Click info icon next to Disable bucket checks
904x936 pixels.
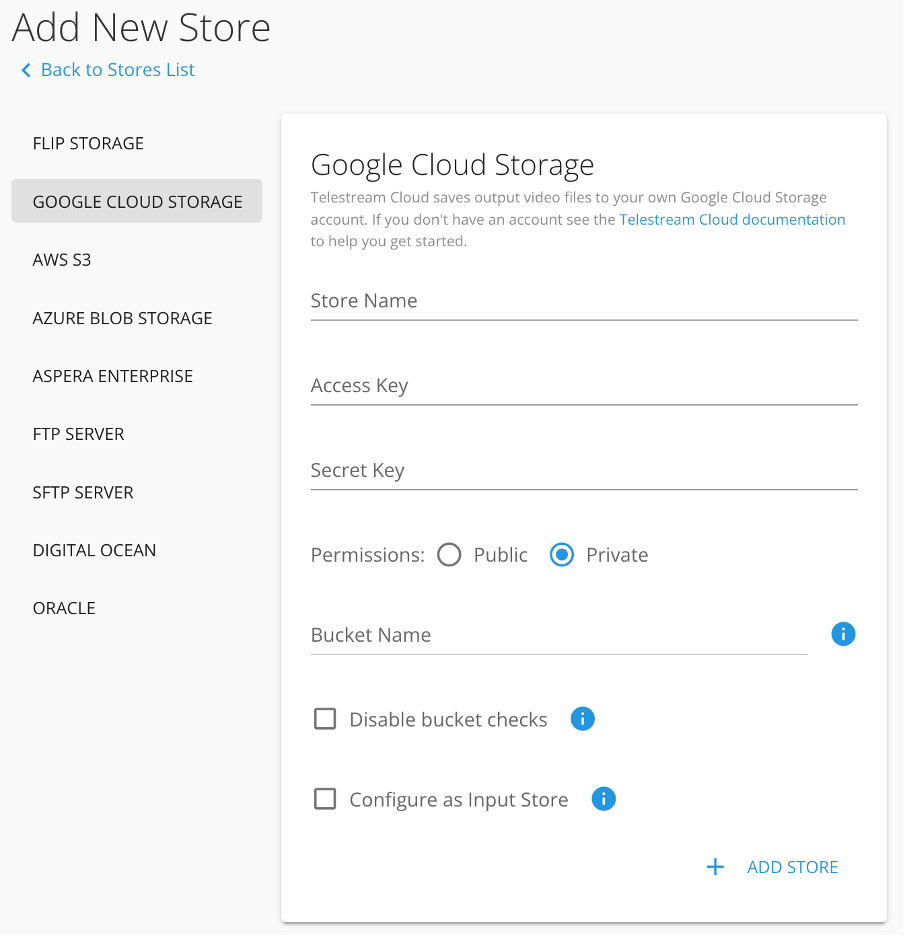(x=582, y=719)
